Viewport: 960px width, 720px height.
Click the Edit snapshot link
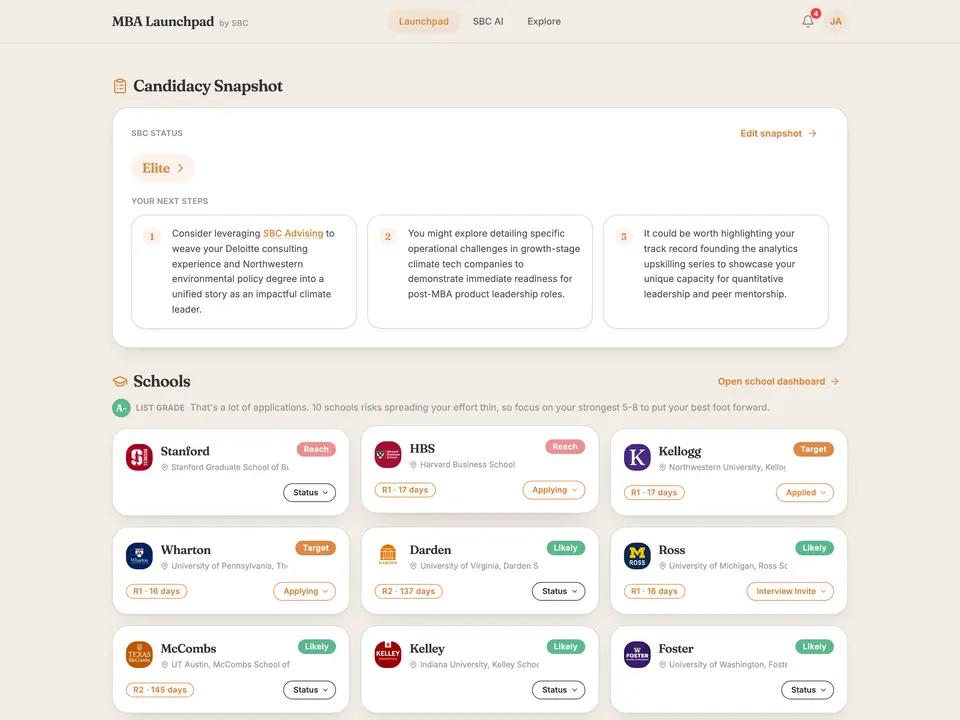778,133
